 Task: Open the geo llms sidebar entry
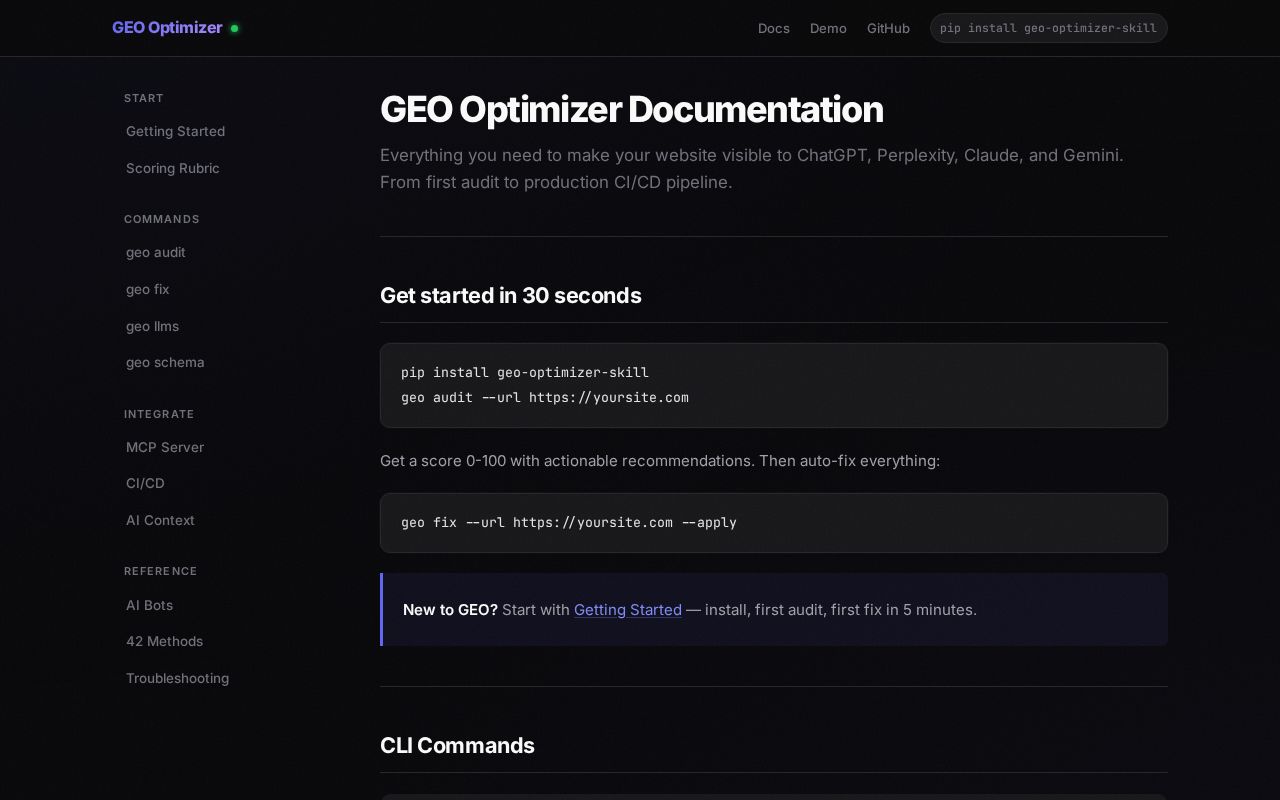click(152, 326)
